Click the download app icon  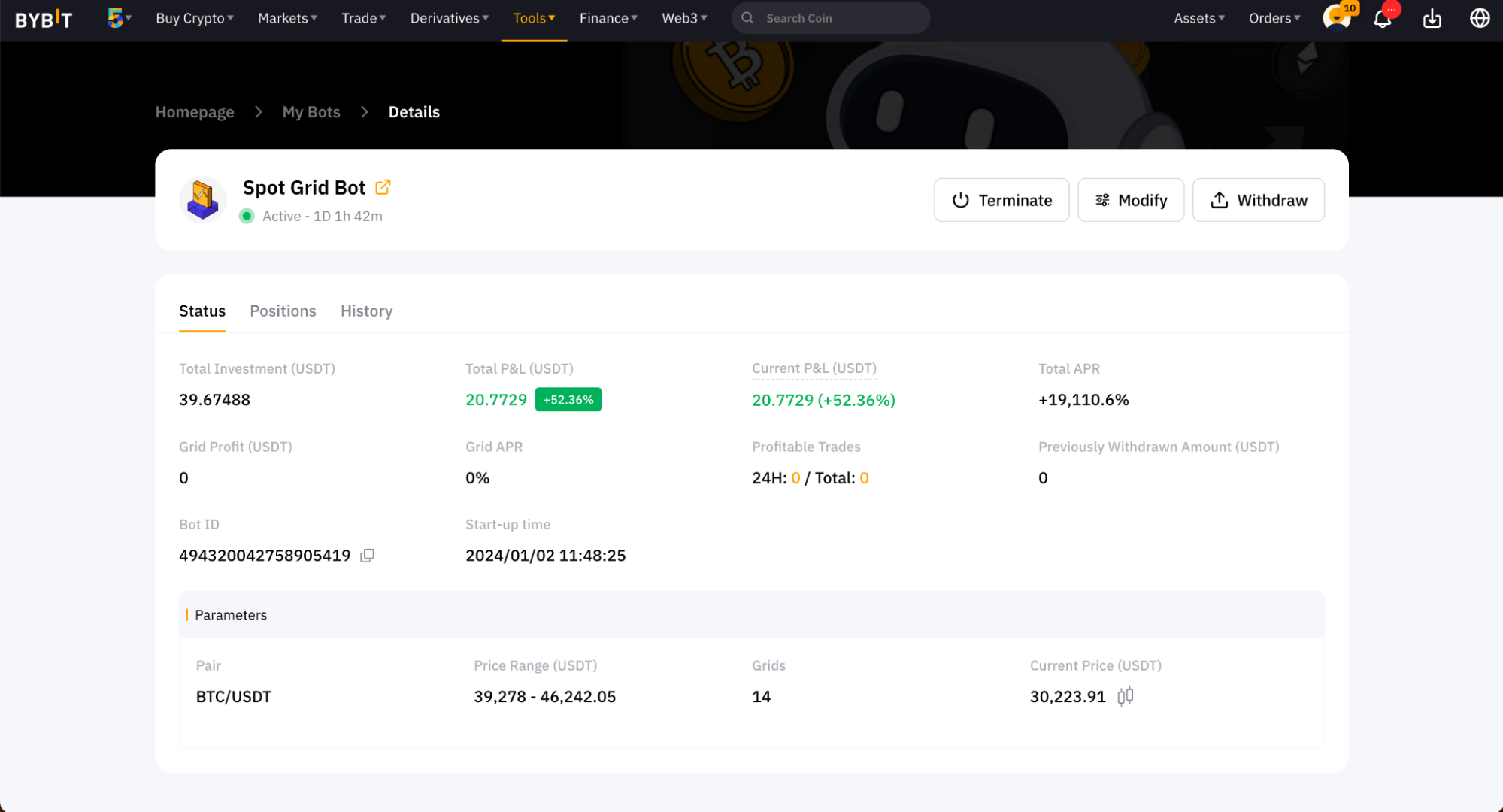click(x=1432, y=18)
